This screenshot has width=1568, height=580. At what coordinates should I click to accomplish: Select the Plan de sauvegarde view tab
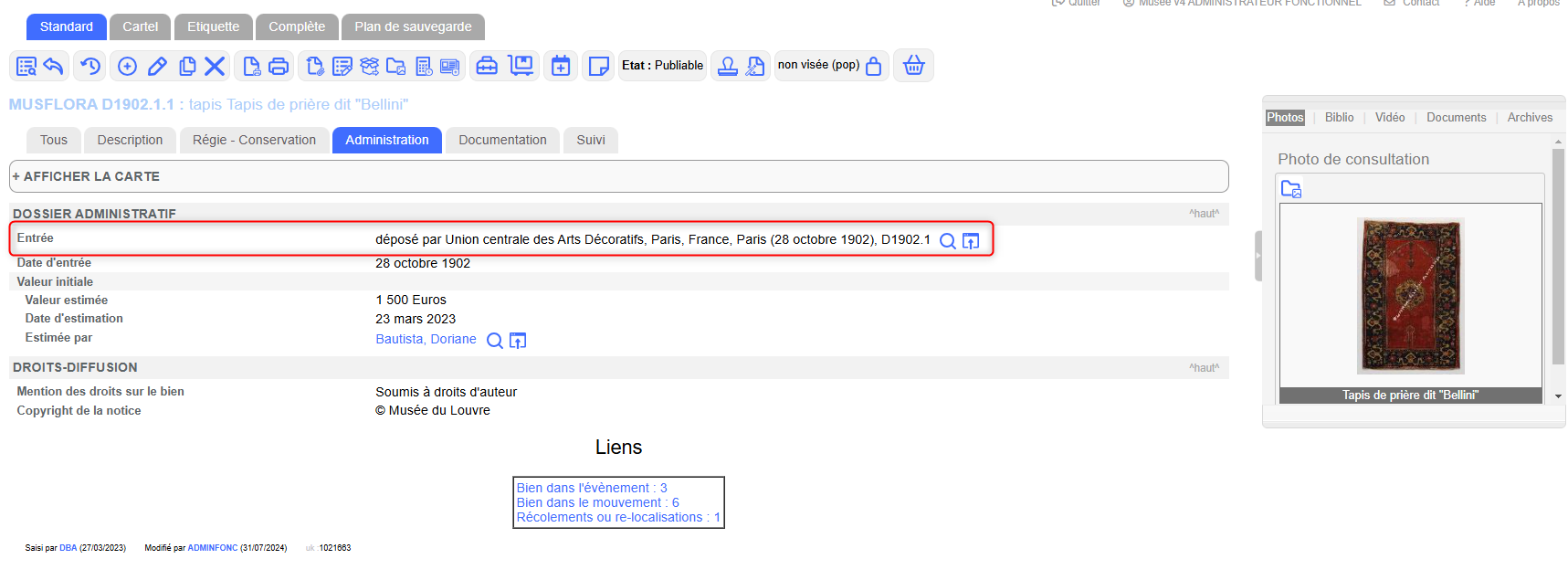(413, 26)
